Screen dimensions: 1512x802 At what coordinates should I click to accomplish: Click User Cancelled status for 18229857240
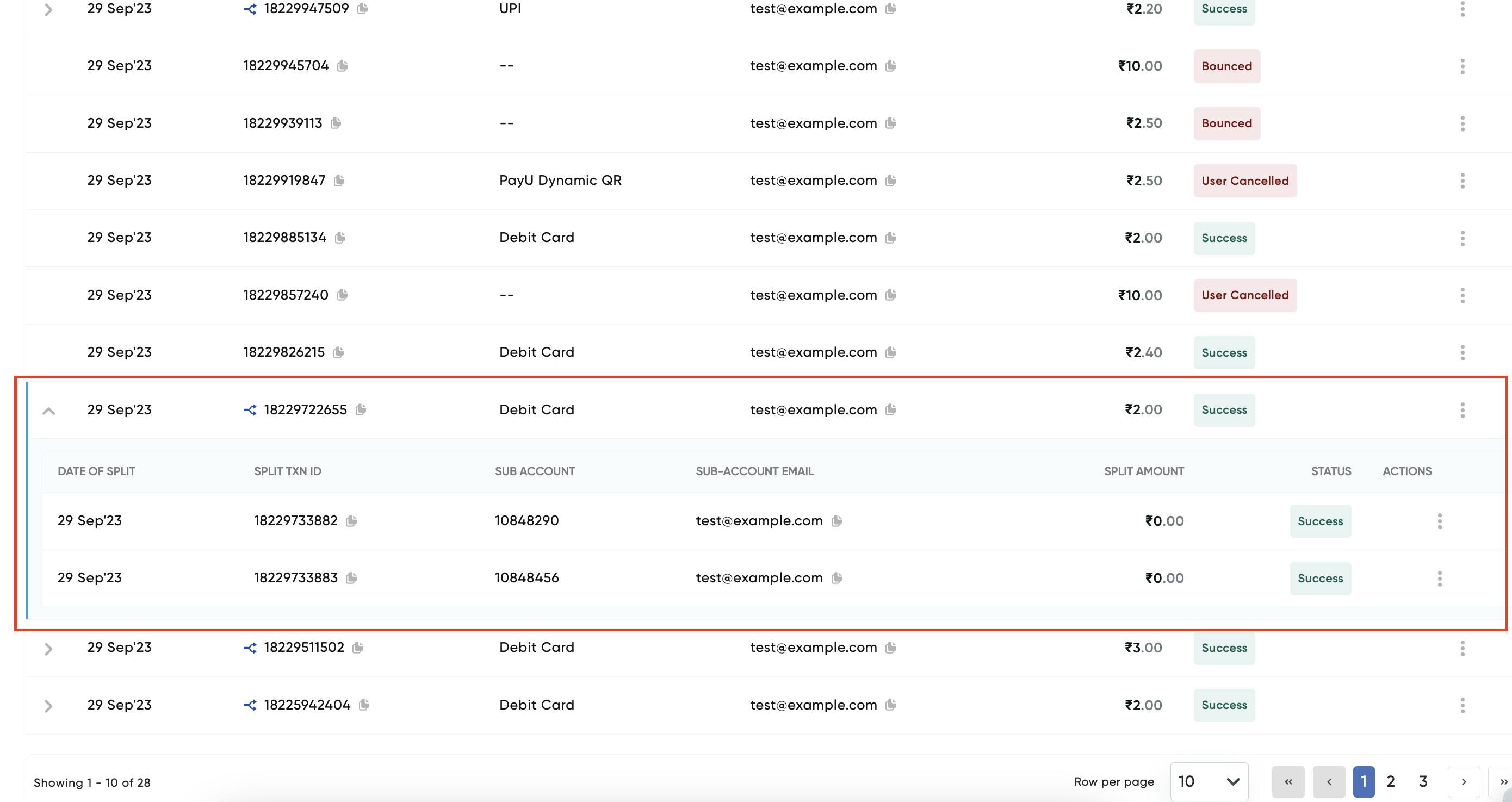[1244, 295]
